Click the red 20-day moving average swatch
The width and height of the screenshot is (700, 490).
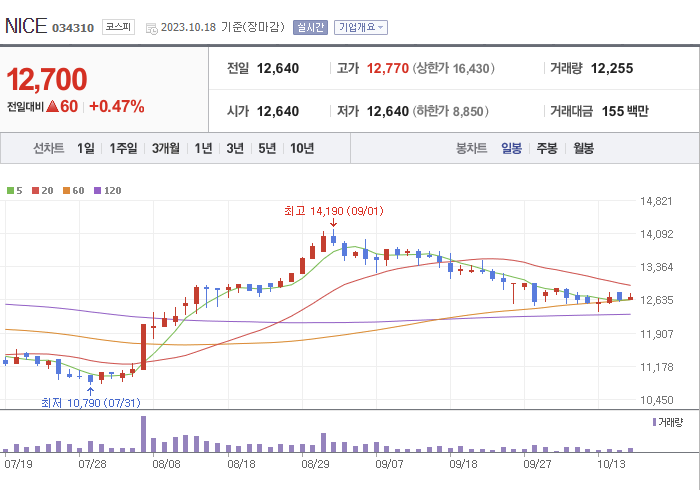coord(35,191)
